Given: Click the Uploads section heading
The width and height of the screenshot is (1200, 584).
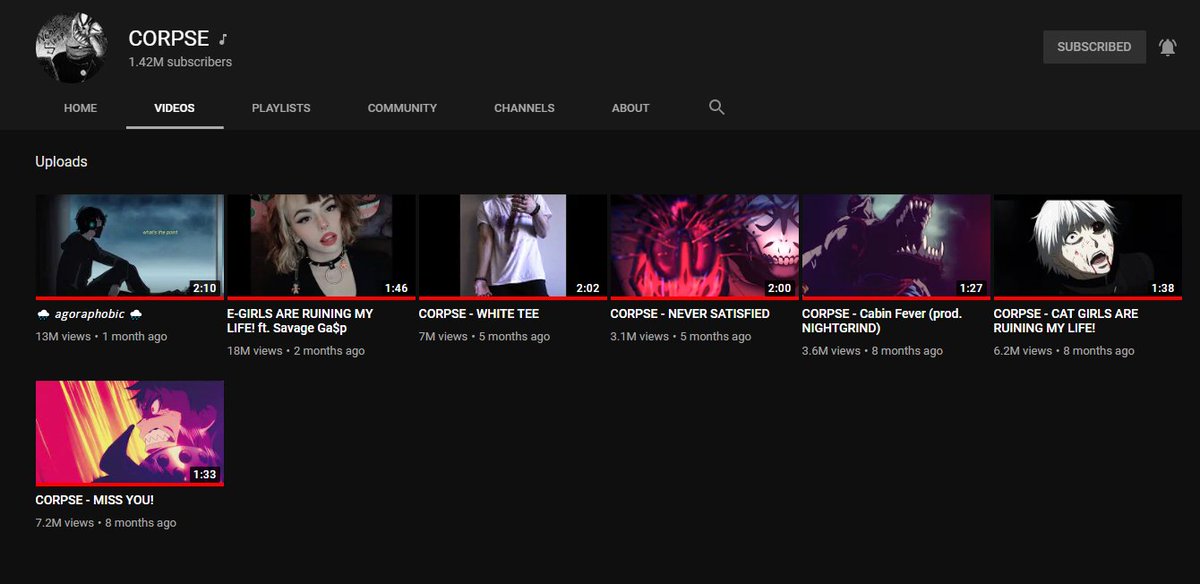Looking at the screenshot, I should pos(61,161).
